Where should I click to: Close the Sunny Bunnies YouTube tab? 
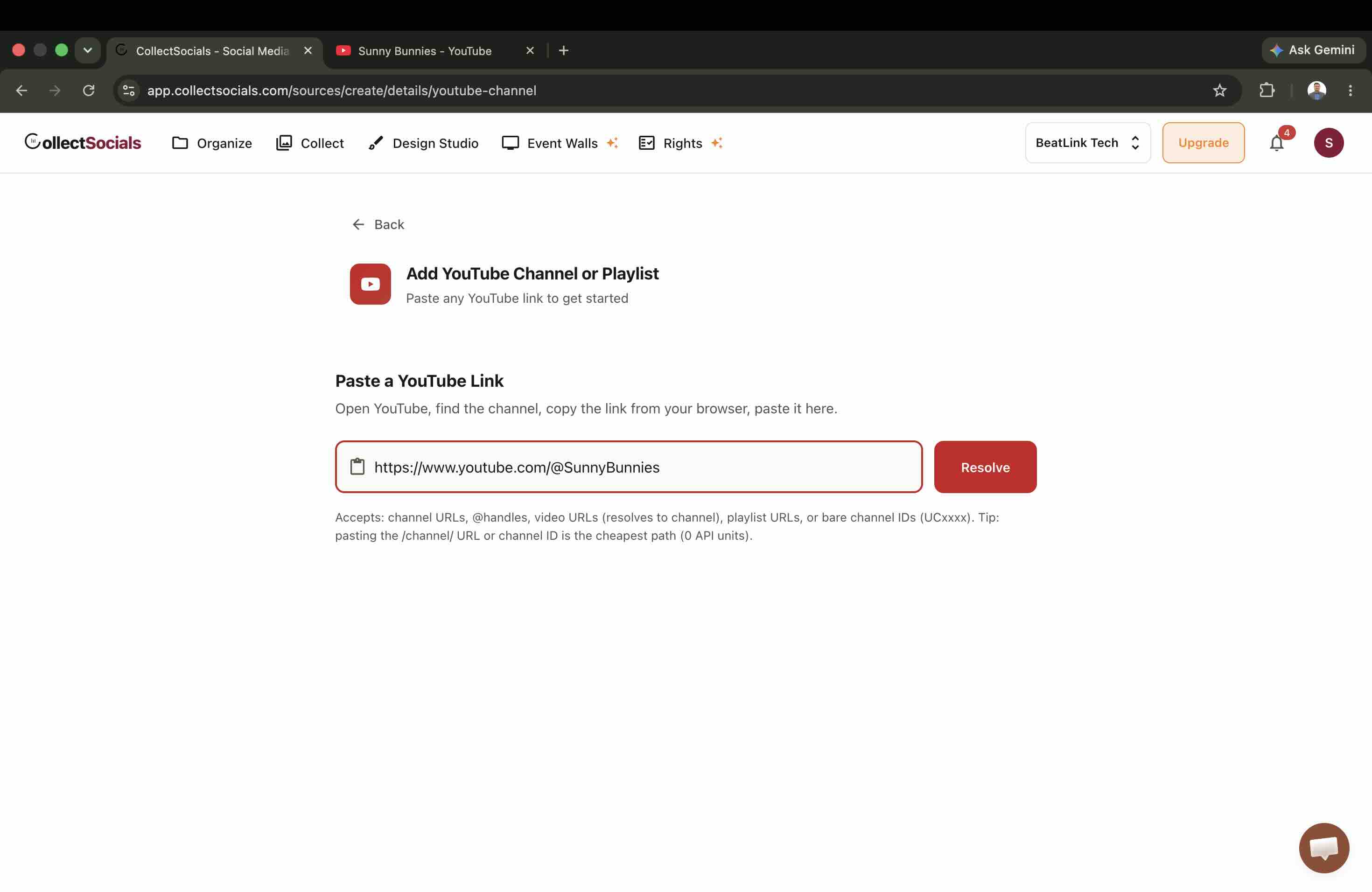(530, 51)
